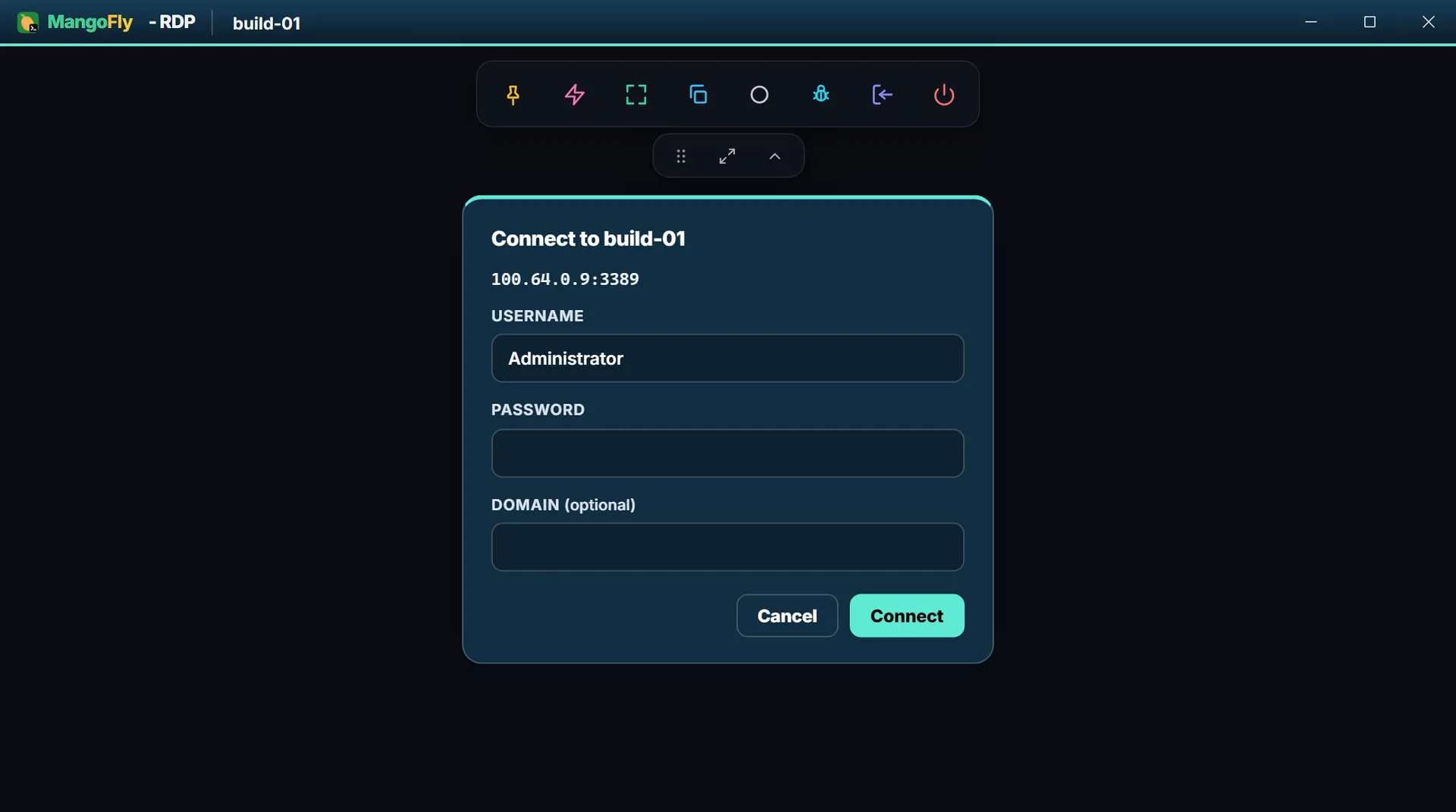Open debug with the bug icon
Image resolution: width=1456 pixels, height=812 pixels.
point(821,95)
